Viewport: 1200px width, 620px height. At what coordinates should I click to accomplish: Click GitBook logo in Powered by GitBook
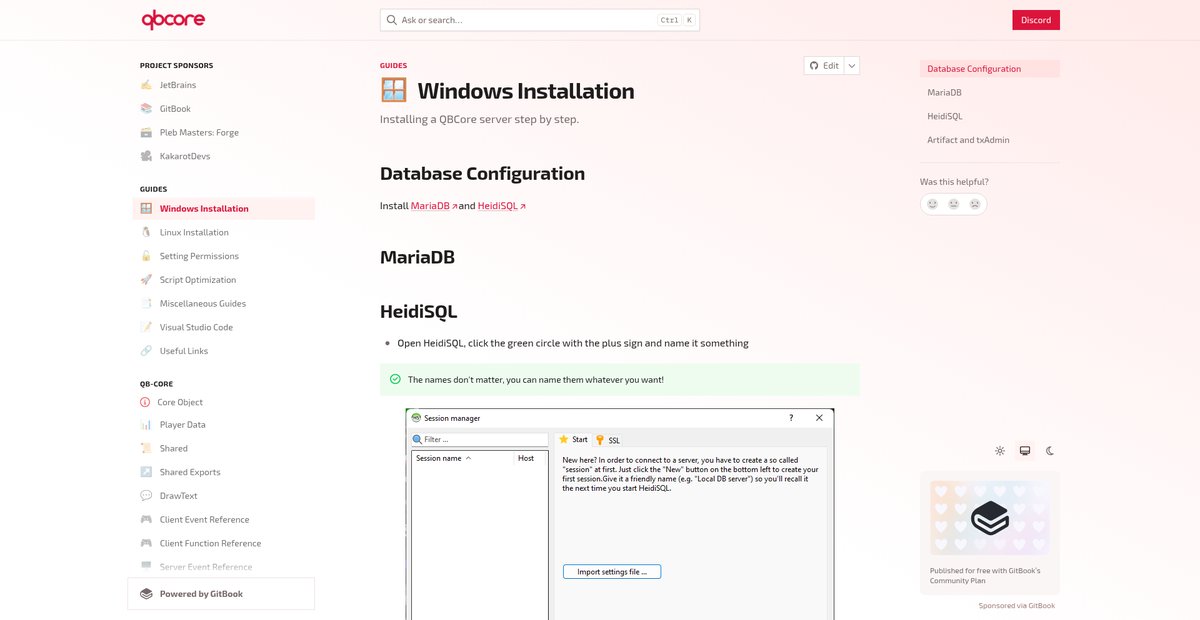146,594
